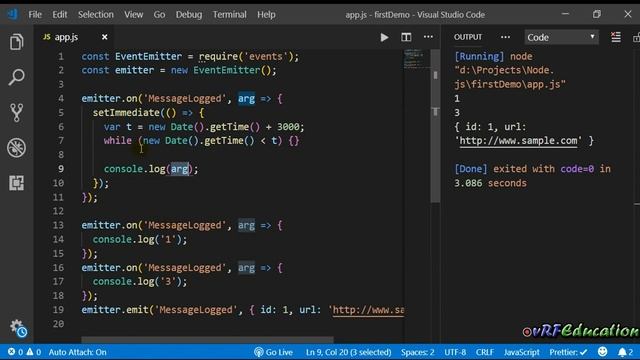
Task: Clear output with the clear icon
Action: click(616, 37)
